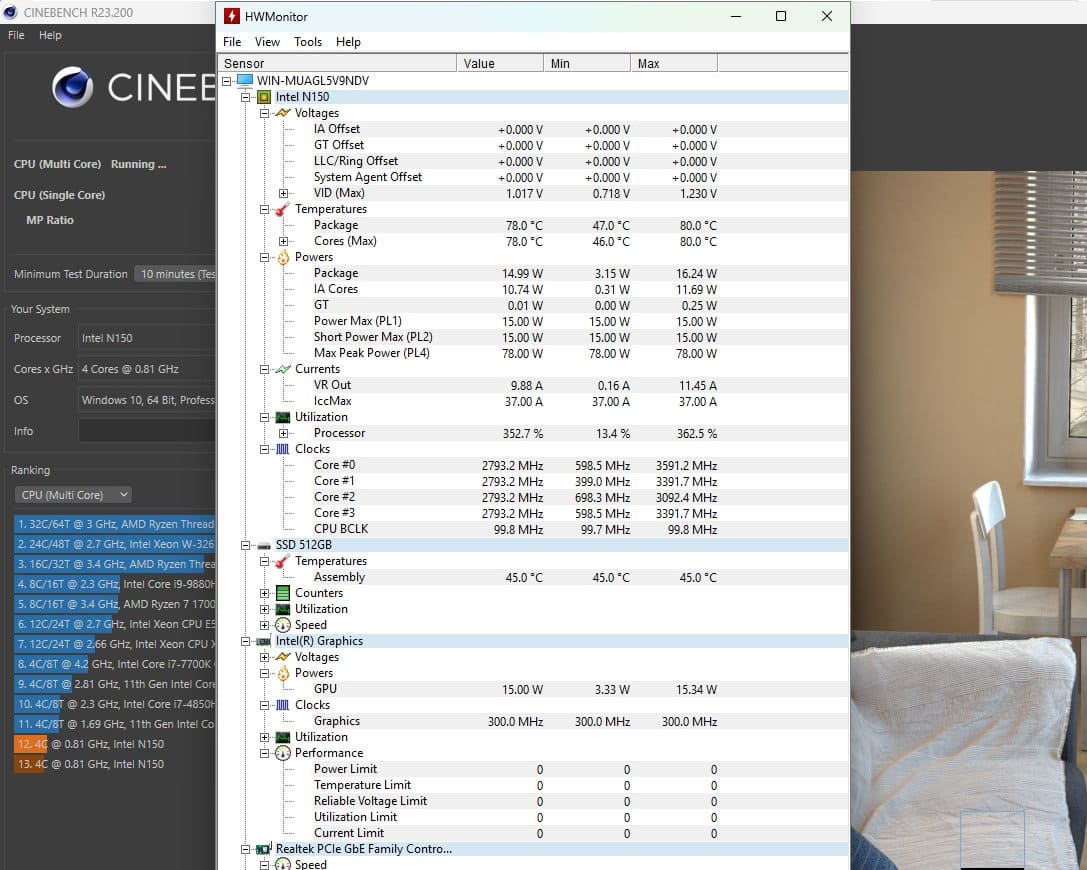Screen dimensions: 1087x870
Task: Click the drive icon beside SSD 512GB
Action: pyautogui.click(x=263, y=546)
